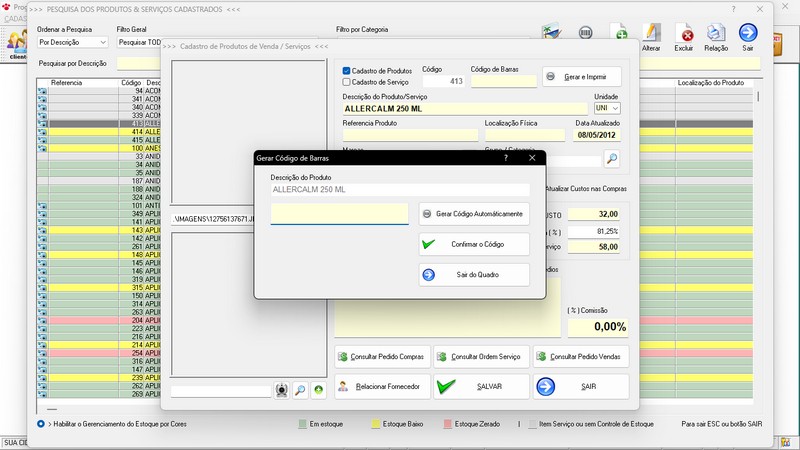Click the blue Sair arrow in search toolbar
The image size is (800, 450).
pyautogui.click(x=748, y=33)
